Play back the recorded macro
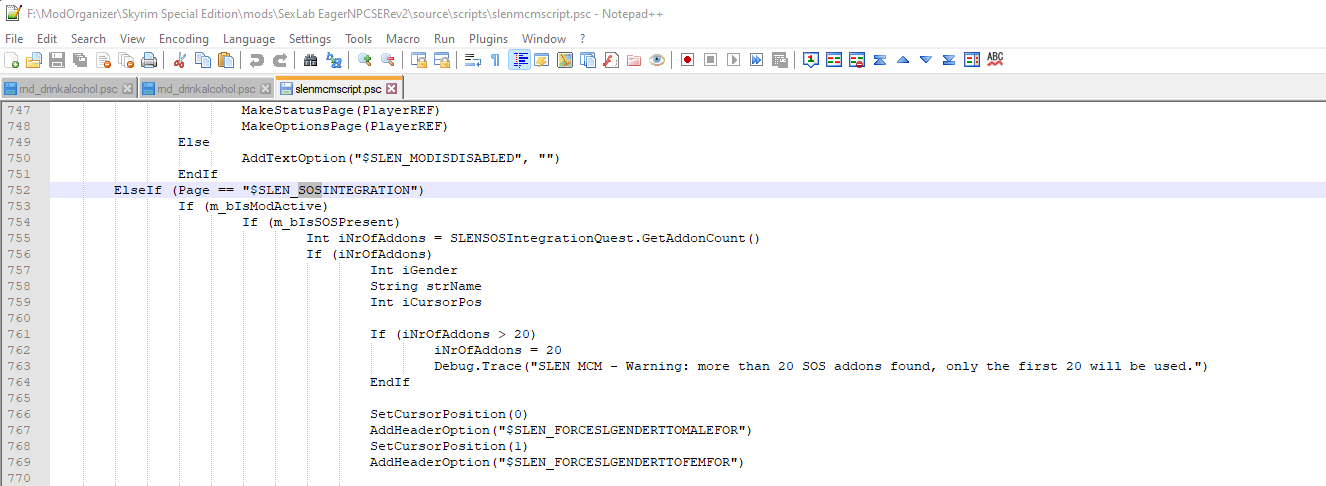 point(734,60)
